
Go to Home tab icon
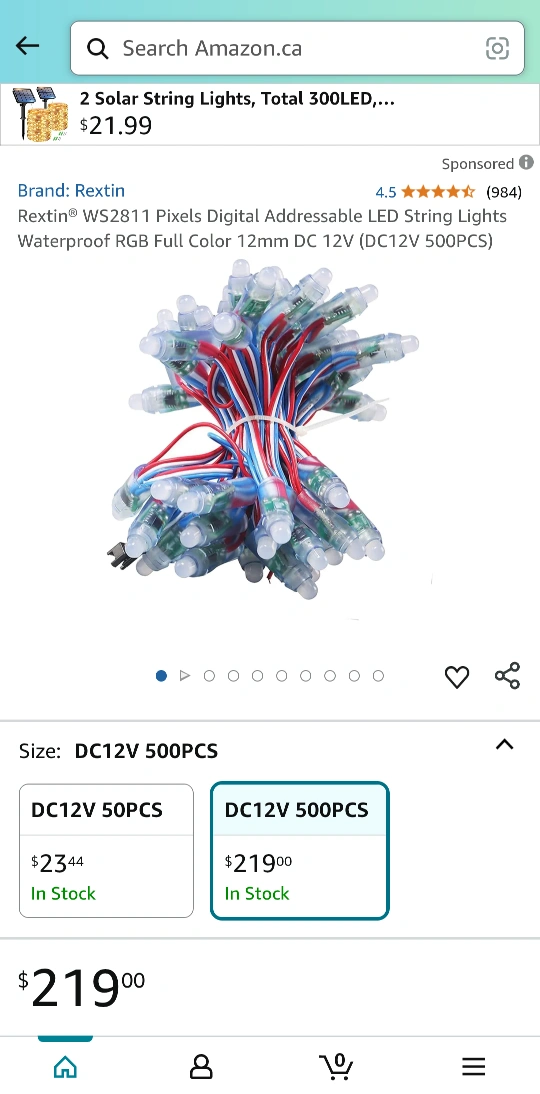point(66,1066)
